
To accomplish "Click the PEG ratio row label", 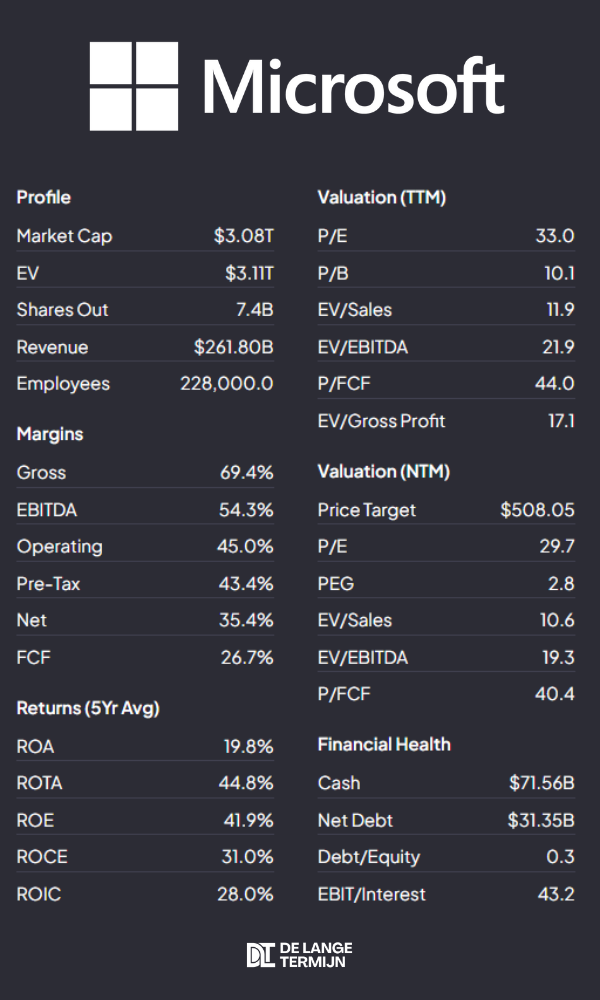I will [x=336, y=584].
